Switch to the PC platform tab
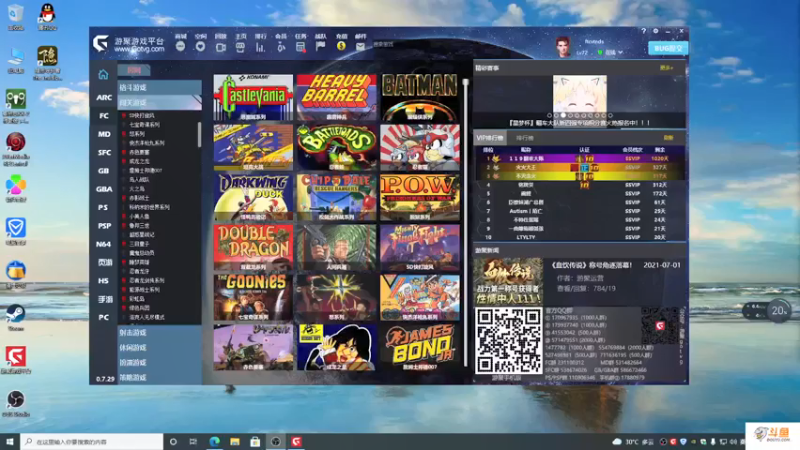Viewport: 800px width, 450px height. click(x=104, y=317)
